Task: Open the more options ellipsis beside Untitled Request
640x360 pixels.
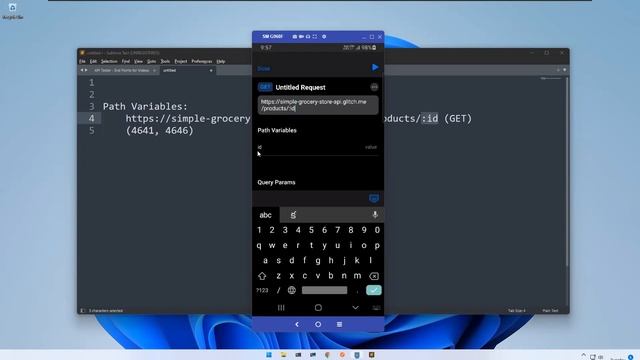Action: [x=374, y=87]
